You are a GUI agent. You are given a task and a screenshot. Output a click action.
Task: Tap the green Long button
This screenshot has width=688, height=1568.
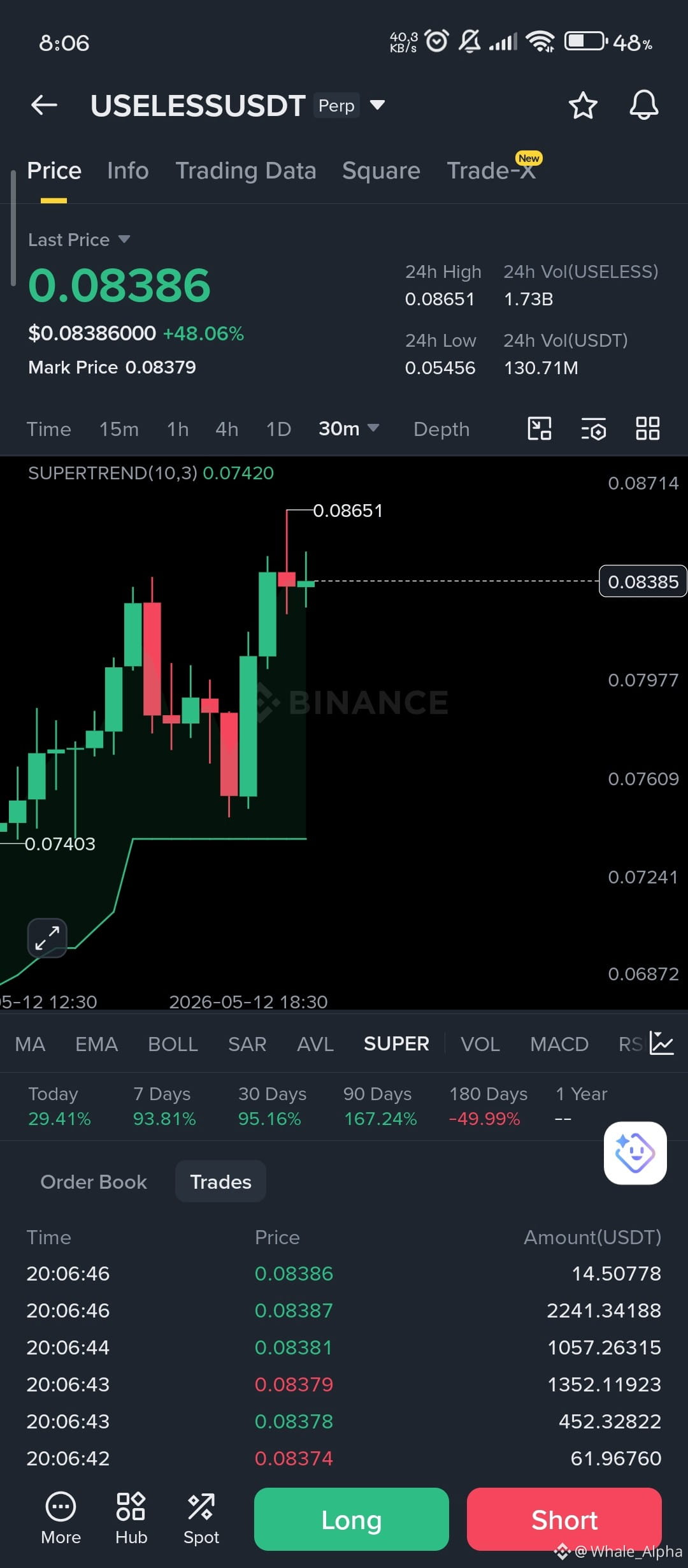[352, 1519]
